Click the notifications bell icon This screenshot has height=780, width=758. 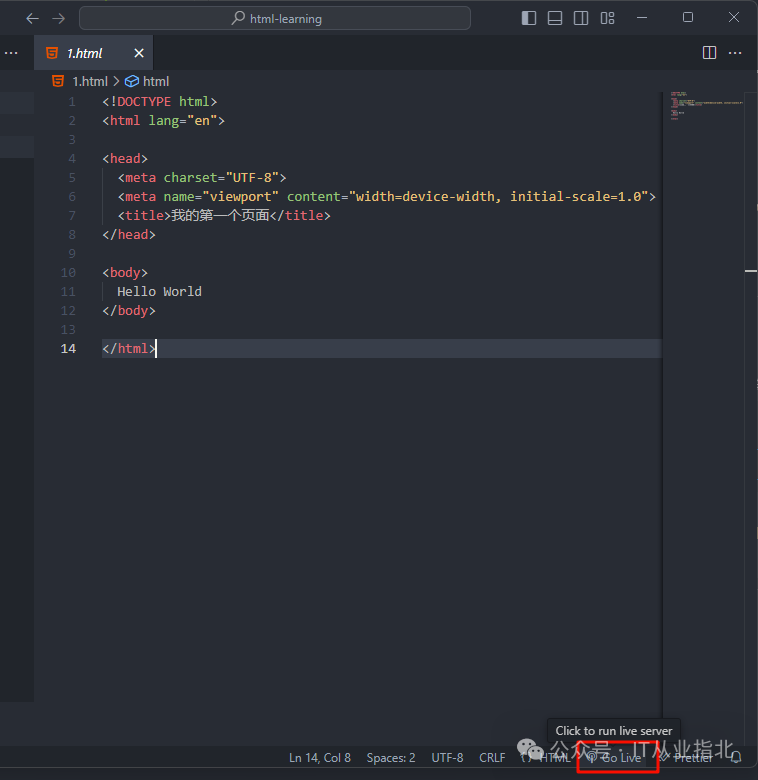point(737,758)
